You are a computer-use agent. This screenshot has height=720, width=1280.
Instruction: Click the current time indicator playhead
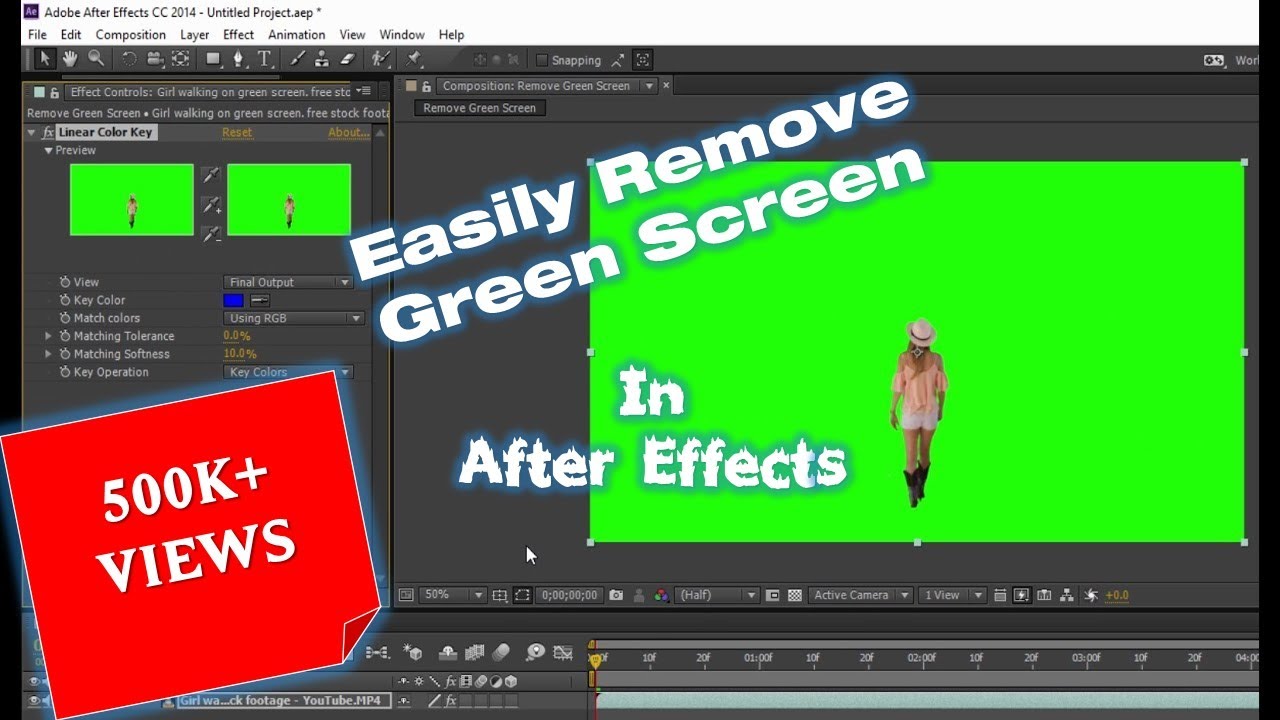coord(595,660)
